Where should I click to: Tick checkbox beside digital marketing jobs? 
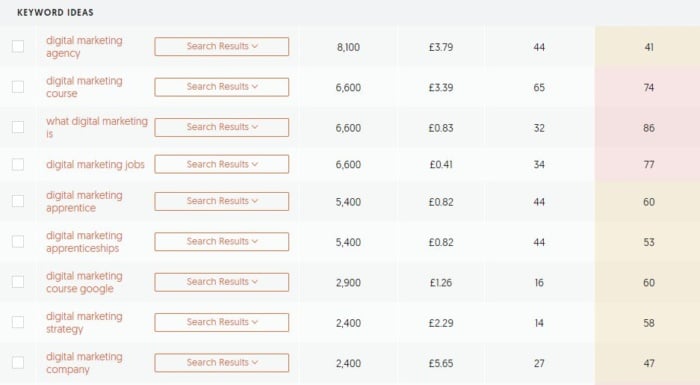[x=18, y=164]
